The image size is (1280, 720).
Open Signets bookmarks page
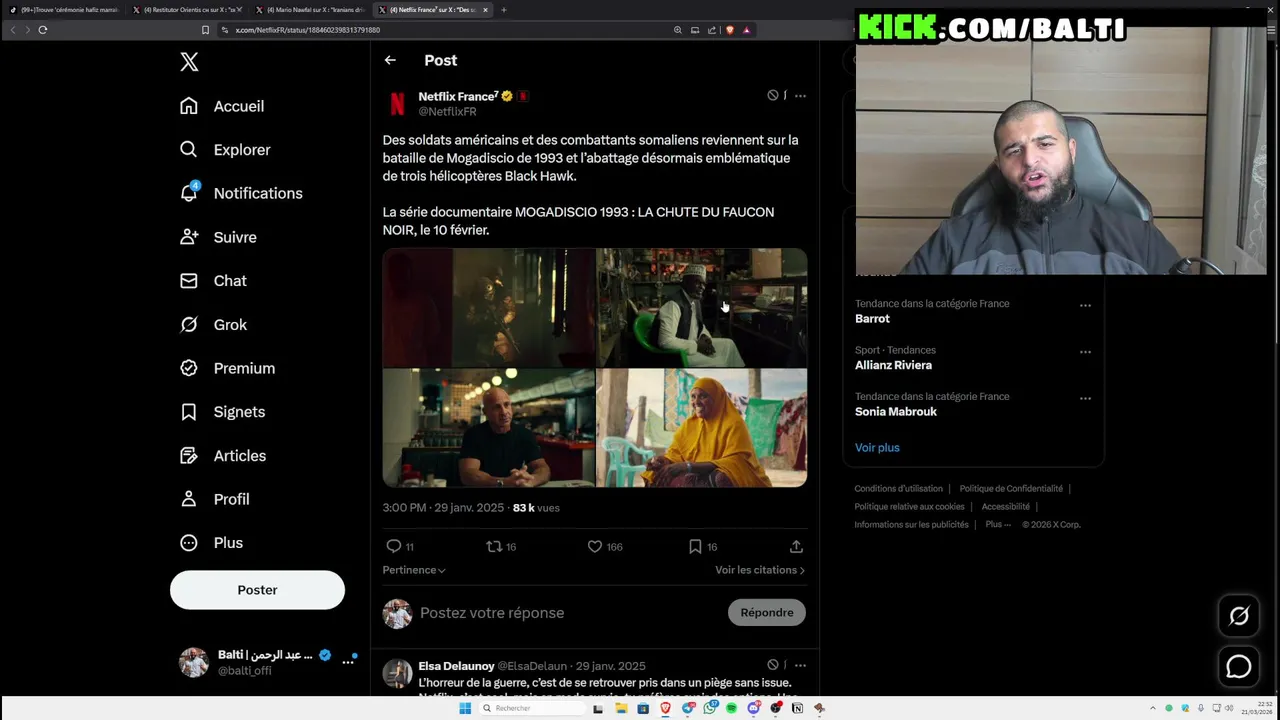[222, 412]
